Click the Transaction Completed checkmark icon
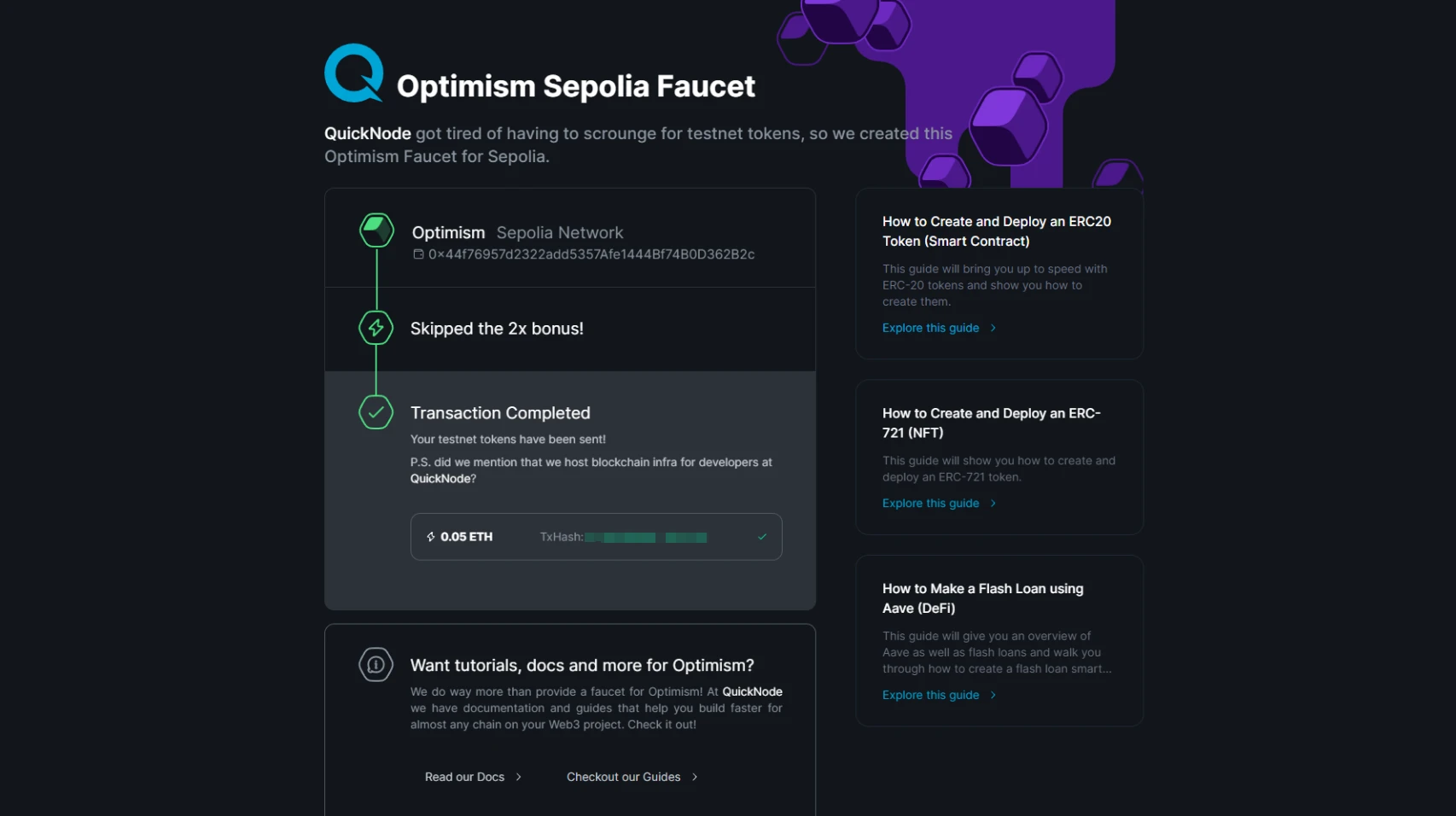Viewport: 1456px width, 816px height. (376, 412)
